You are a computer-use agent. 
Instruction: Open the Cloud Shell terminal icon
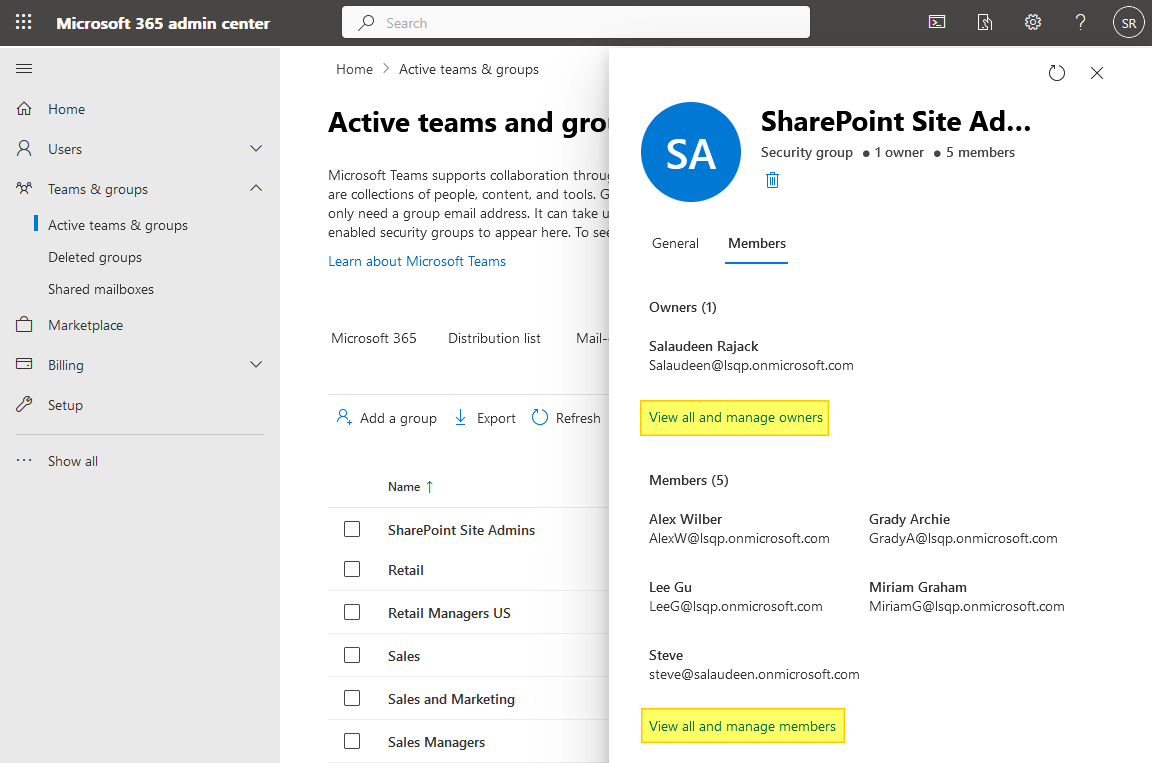click(x=937, y=21)
